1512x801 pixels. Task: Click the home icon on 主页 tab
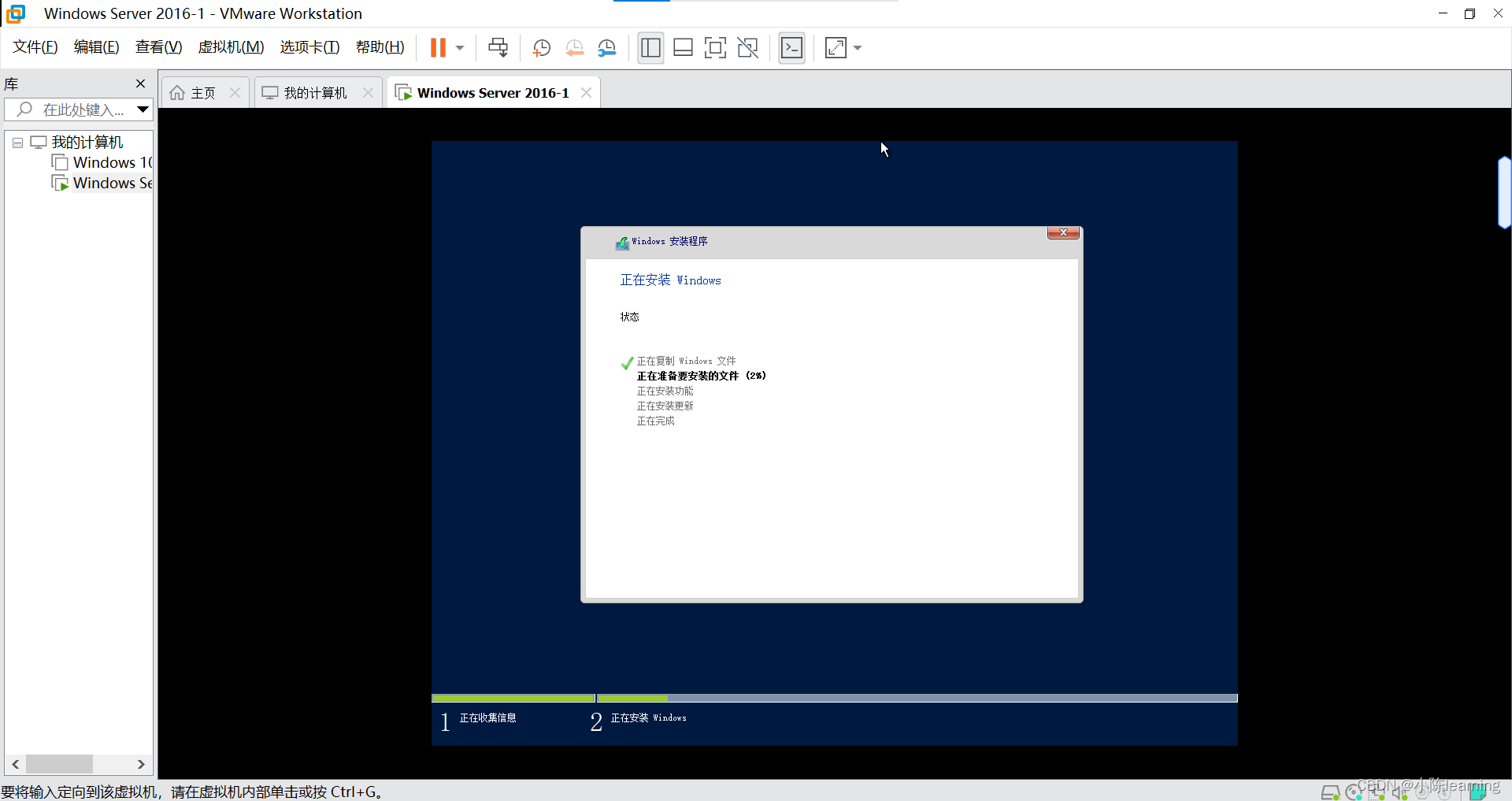pyautogui.click(x=177, y=93)
